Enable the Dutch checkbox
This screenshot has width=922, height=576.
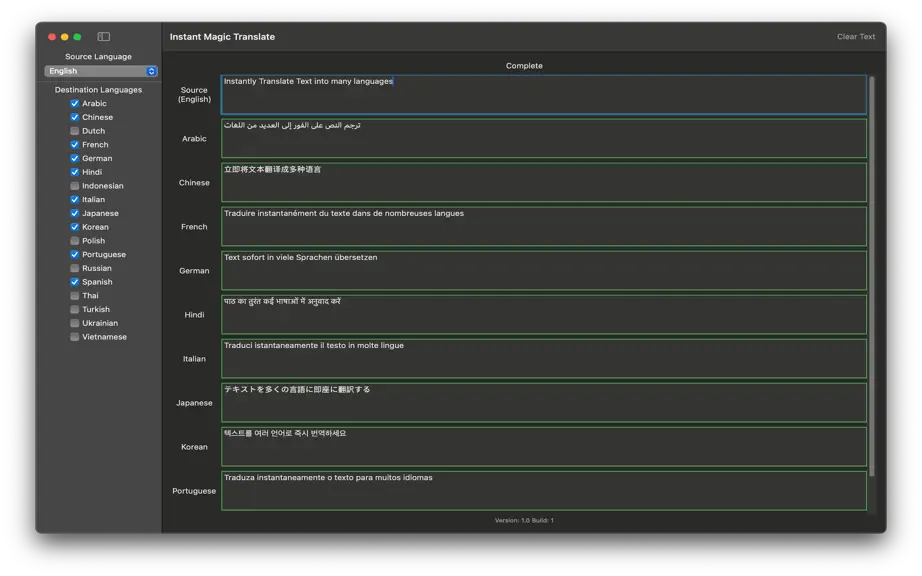(75, 131)
